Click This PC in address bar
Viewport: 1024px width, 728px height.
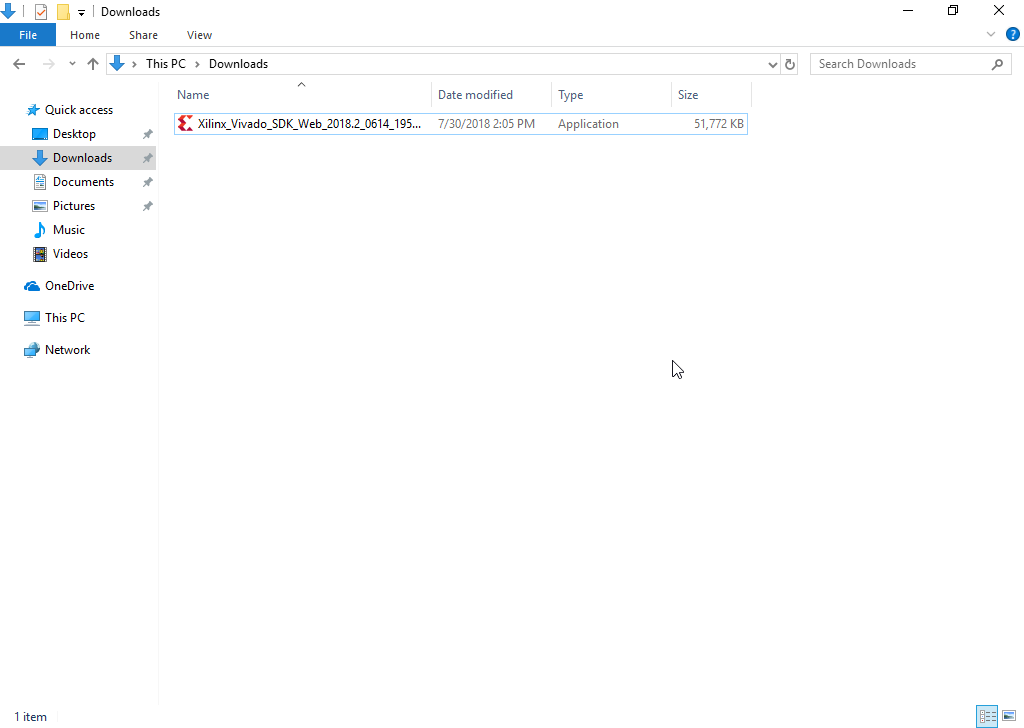click(x=166, y=64)
